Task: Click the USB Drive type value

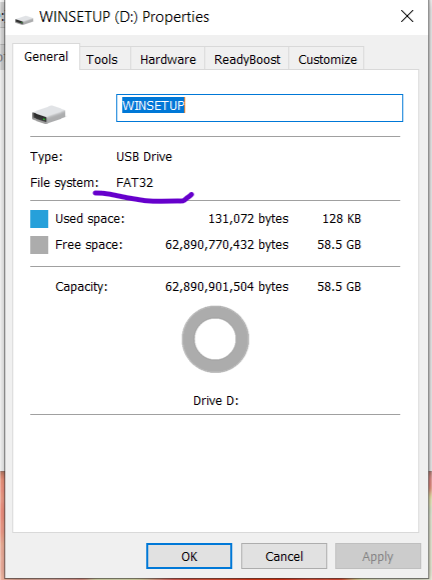Action: (144, 157)
